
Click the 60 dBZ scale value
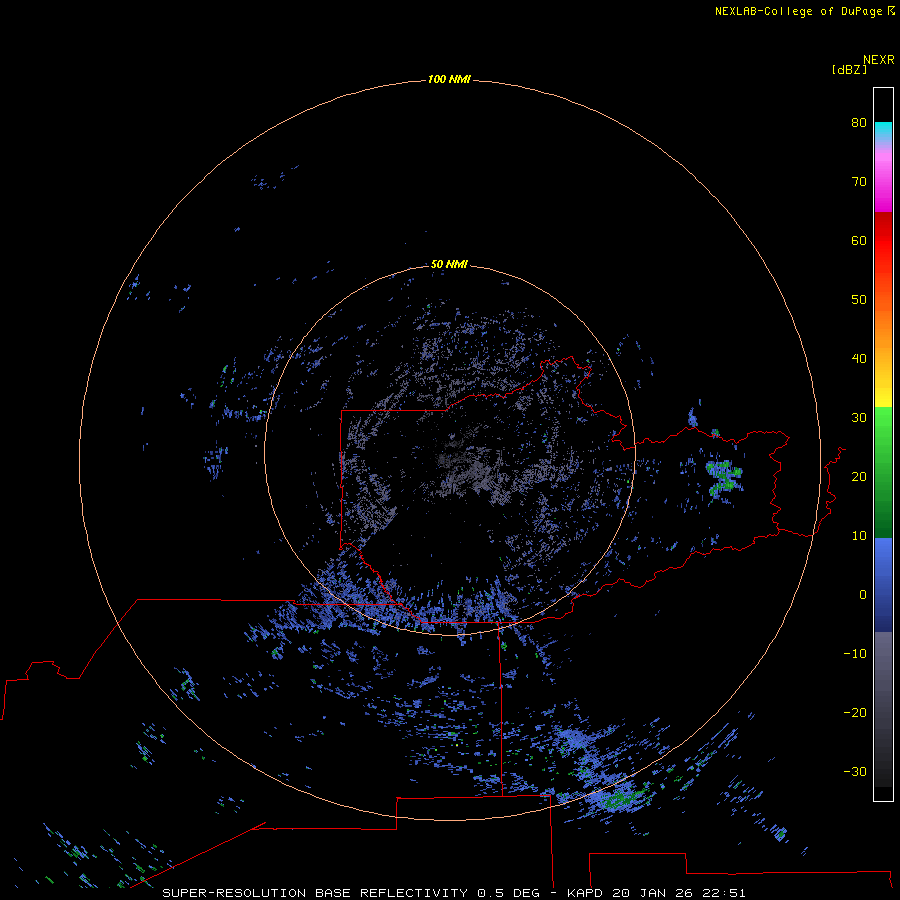tap(859, 240)
